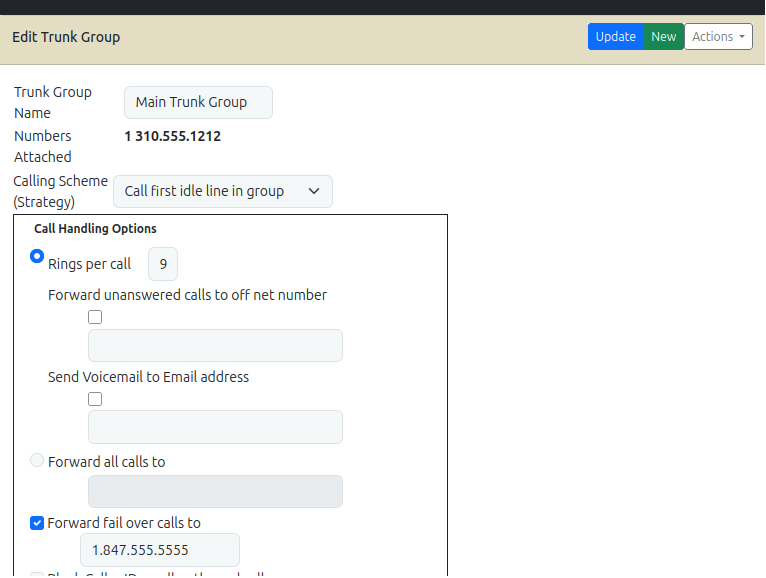766x578 pixels.
Task: Click the attached number 1 310.555.1212
Action: click(172, 136)
